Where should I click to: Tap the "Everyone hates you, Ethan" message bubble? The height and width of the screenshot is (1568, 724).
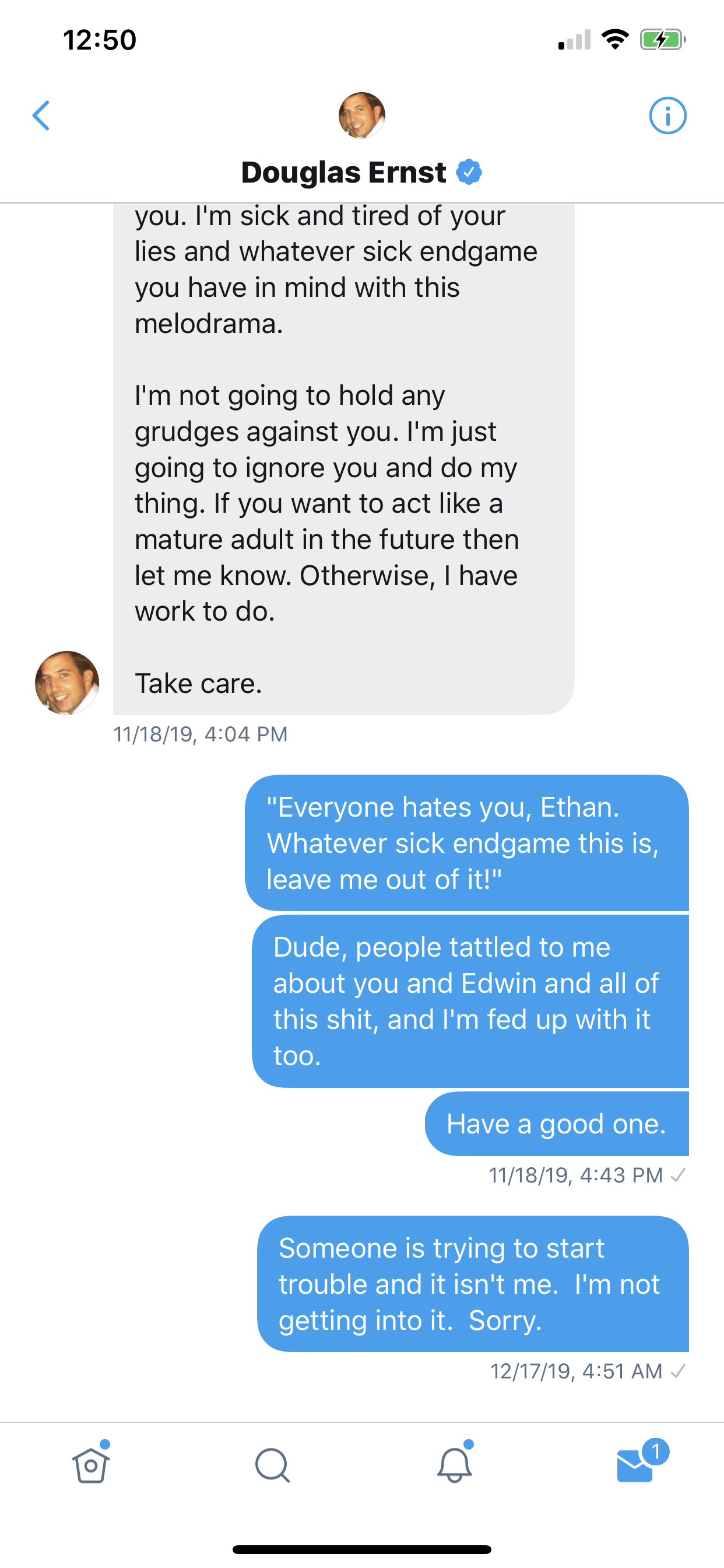(x=467, y=843)
